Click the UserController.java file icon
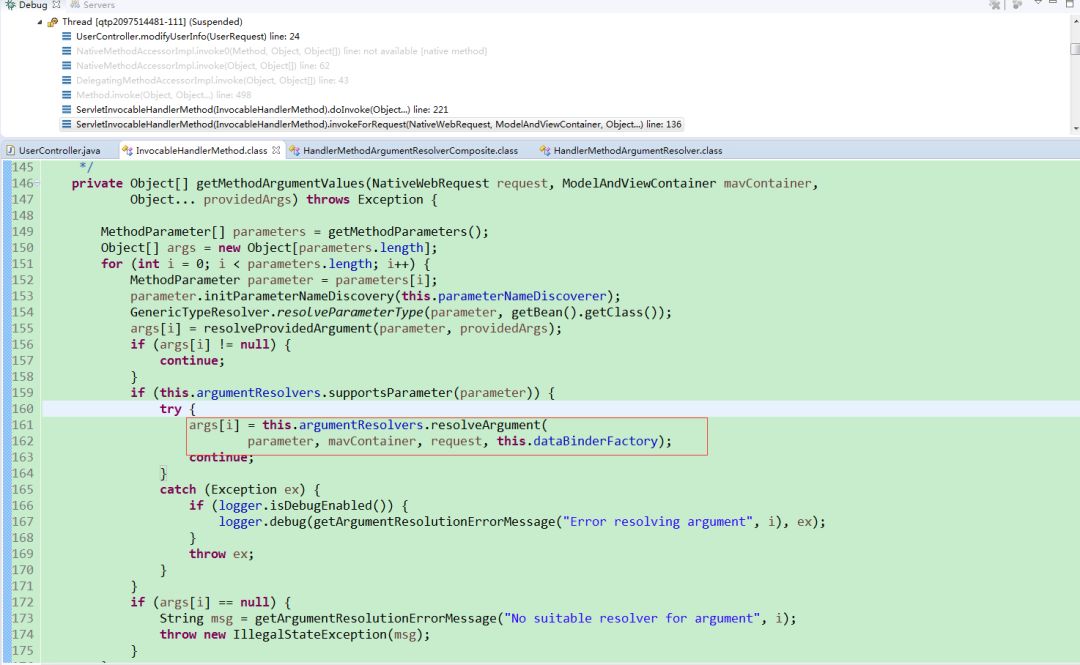Screen dimensions: 1080x665 point(10,150)
